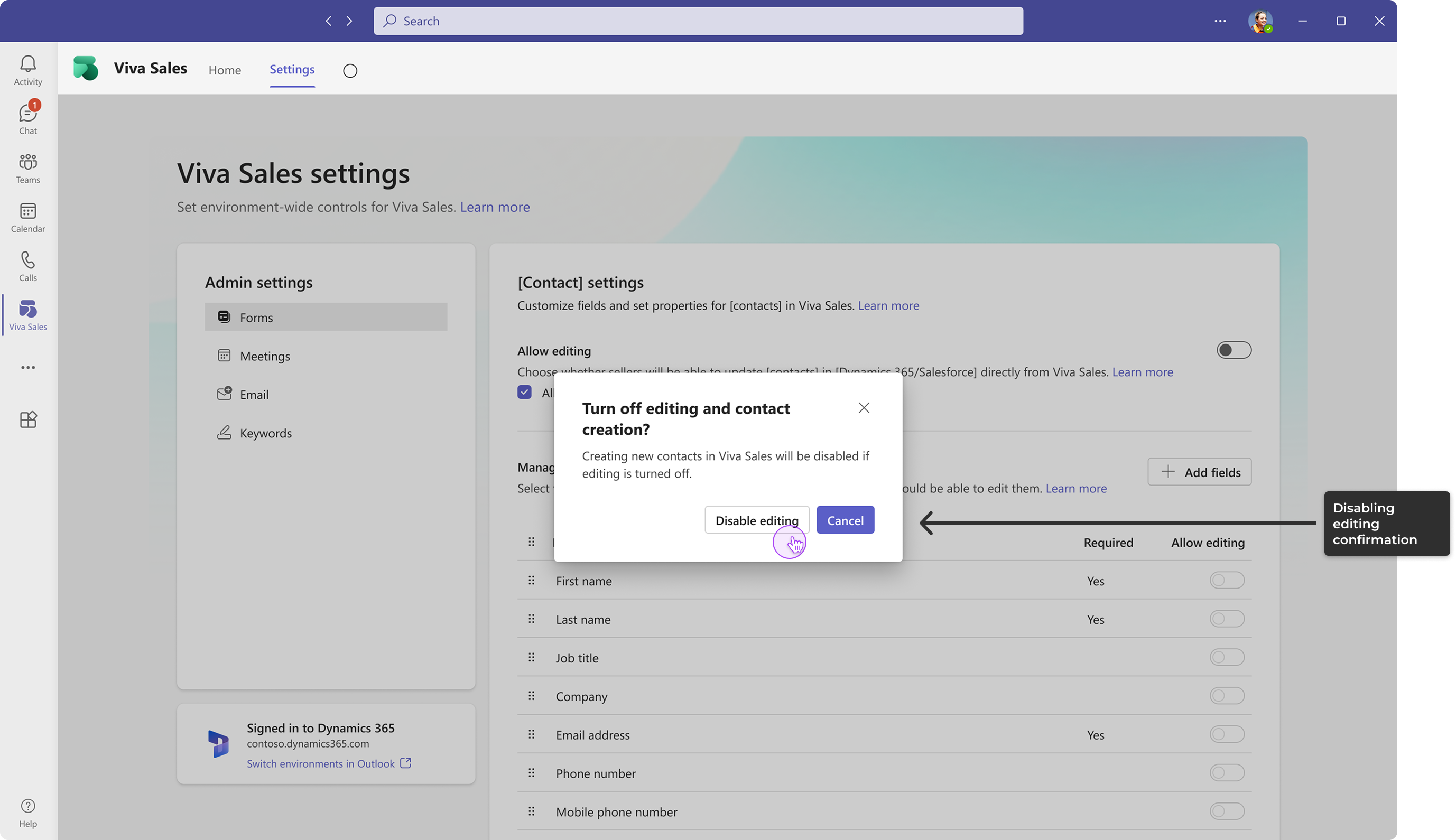Open Keywords in Admin settings
This screenshot has width=1456, height=840.
326,433
